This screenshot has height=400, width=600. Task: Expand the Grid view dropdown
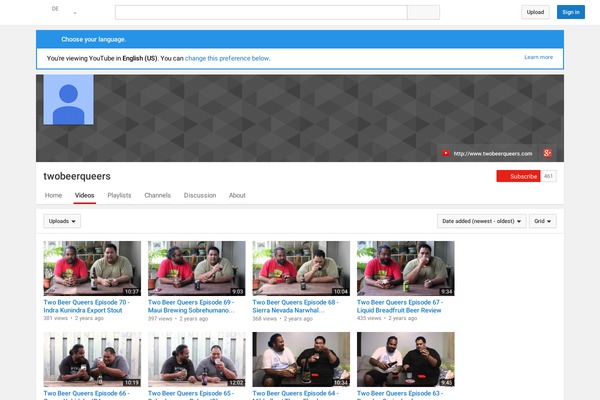tap(543, 221)
